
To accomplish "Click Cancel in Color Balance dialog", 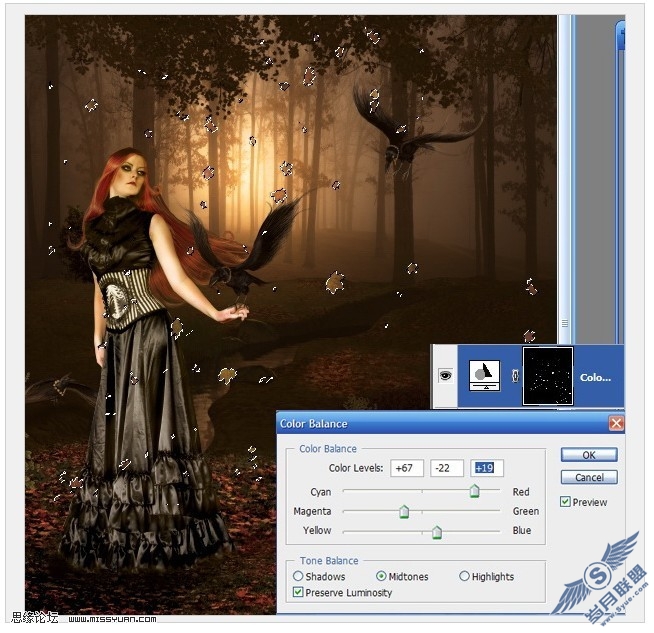I will click(x=589, y=477).
